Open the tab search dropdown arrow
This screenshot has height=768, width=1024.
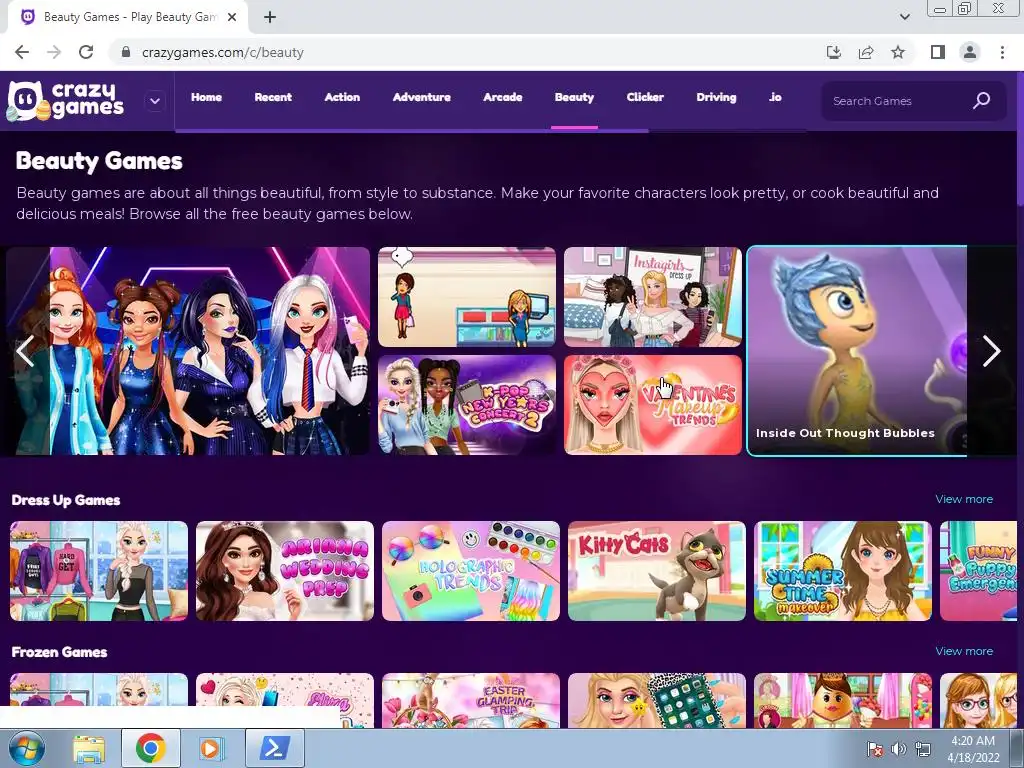[x=904, y=17]
